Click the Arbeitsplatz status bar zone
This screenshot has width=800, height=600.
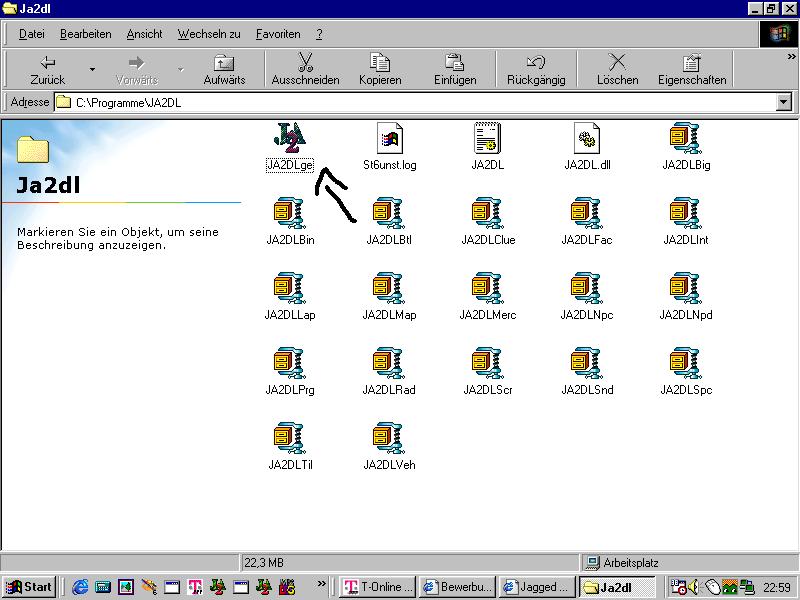[689, 563]
